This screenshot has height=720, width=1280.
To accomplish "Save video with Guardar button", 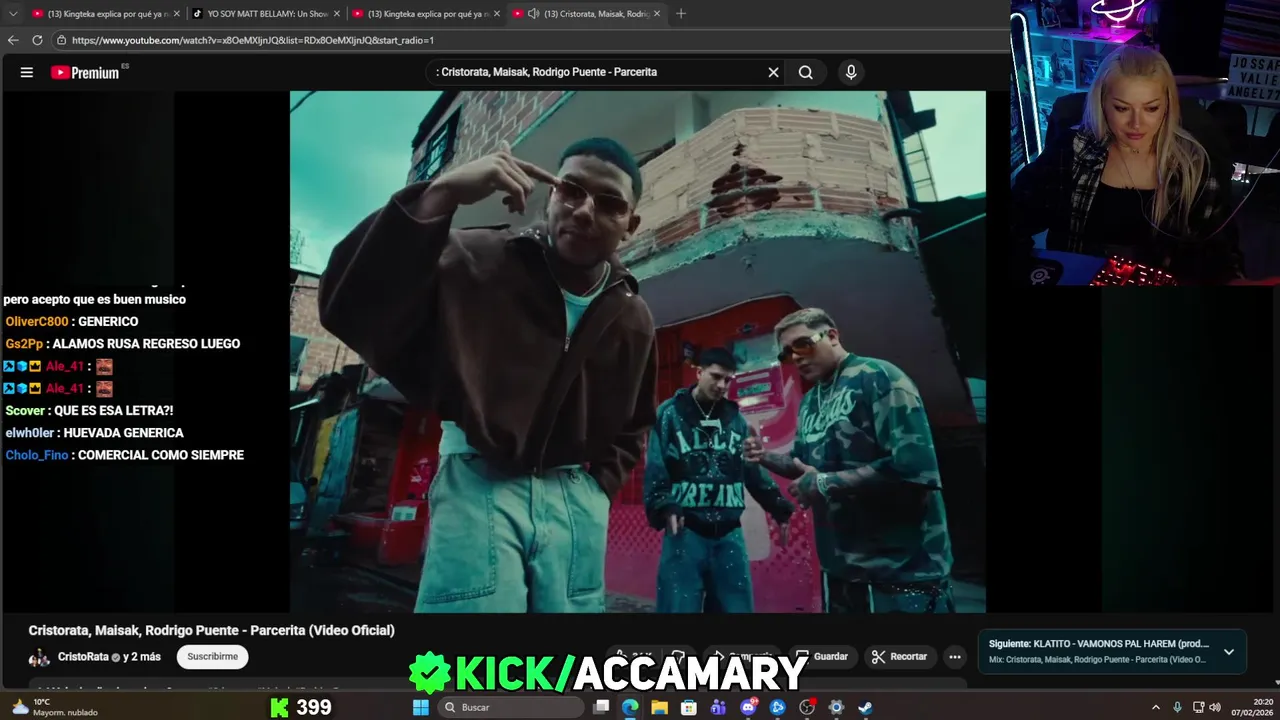I will point(822,657).
